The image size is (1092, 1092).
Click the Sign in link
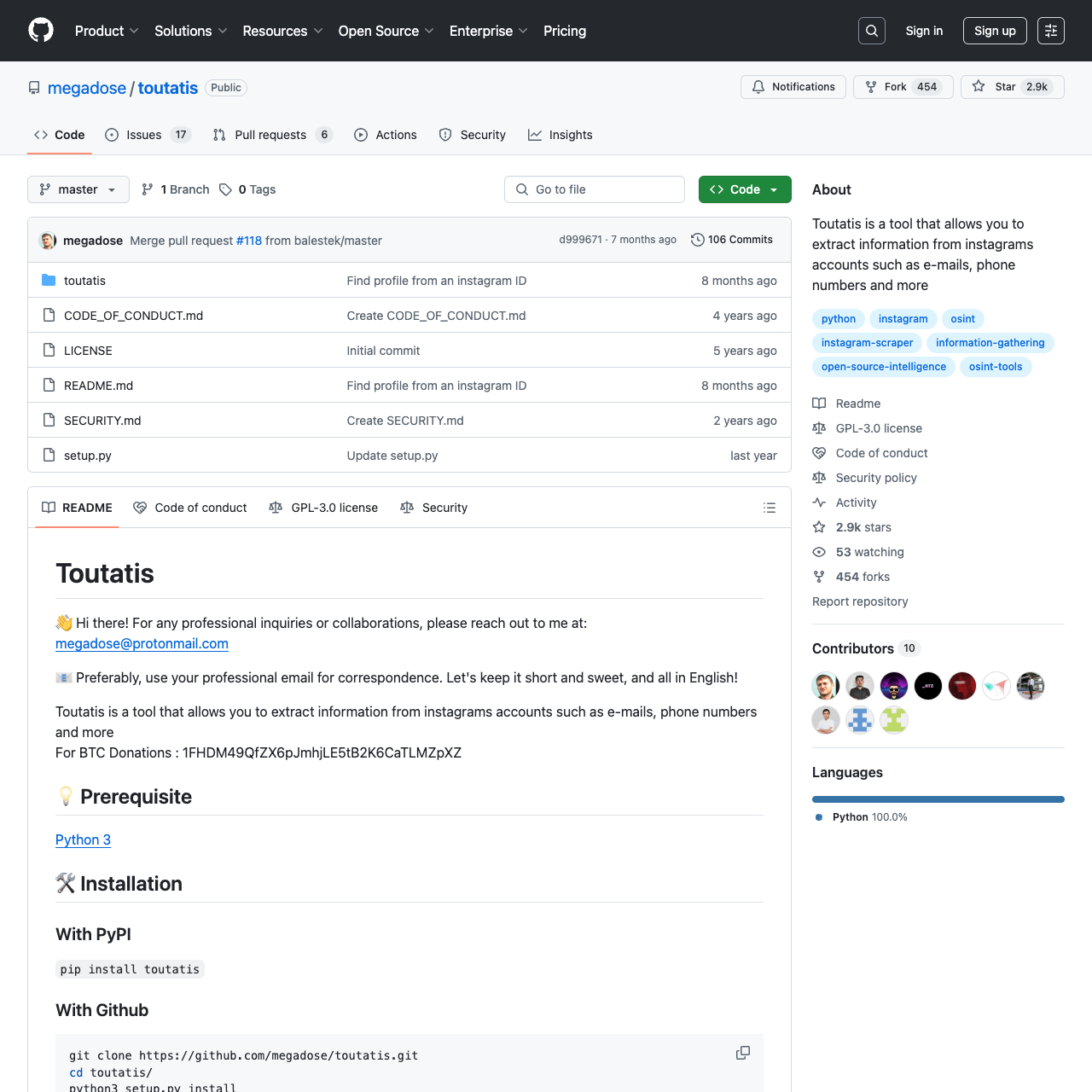point(924,31)
